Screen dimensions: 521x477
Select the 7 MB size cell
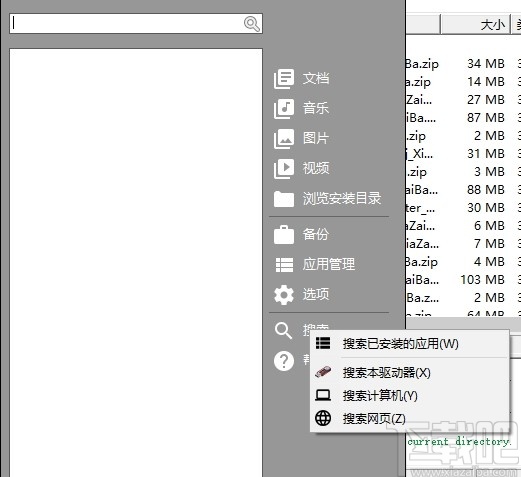[x=489, y=244]
